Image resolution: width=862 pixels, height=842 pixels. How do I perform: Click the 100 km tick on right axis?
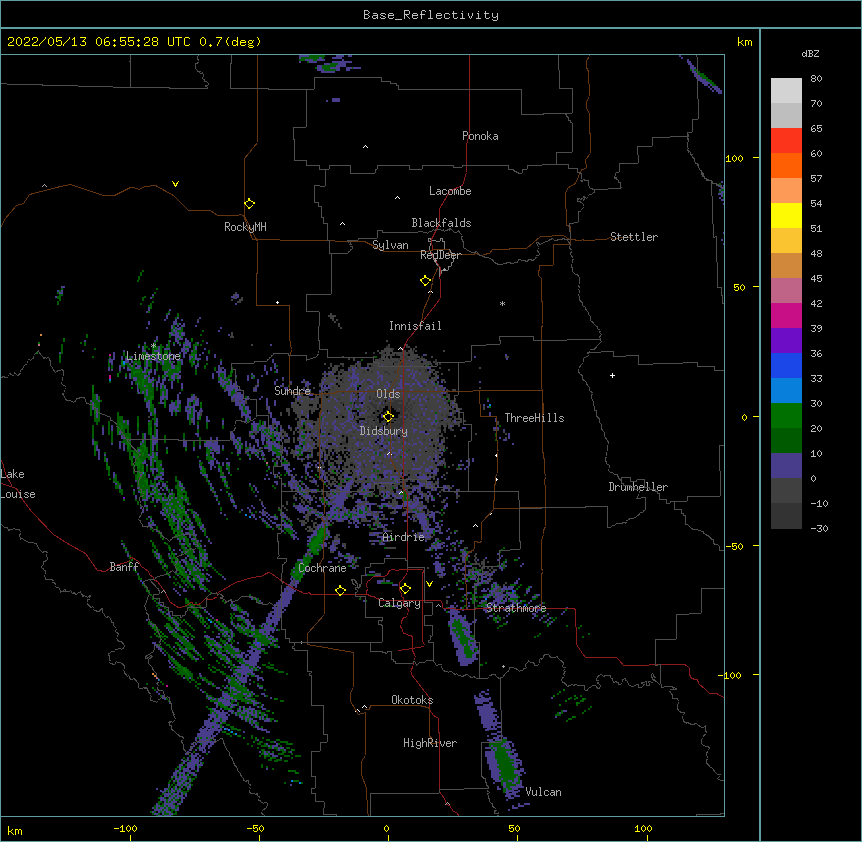point(734,158)
